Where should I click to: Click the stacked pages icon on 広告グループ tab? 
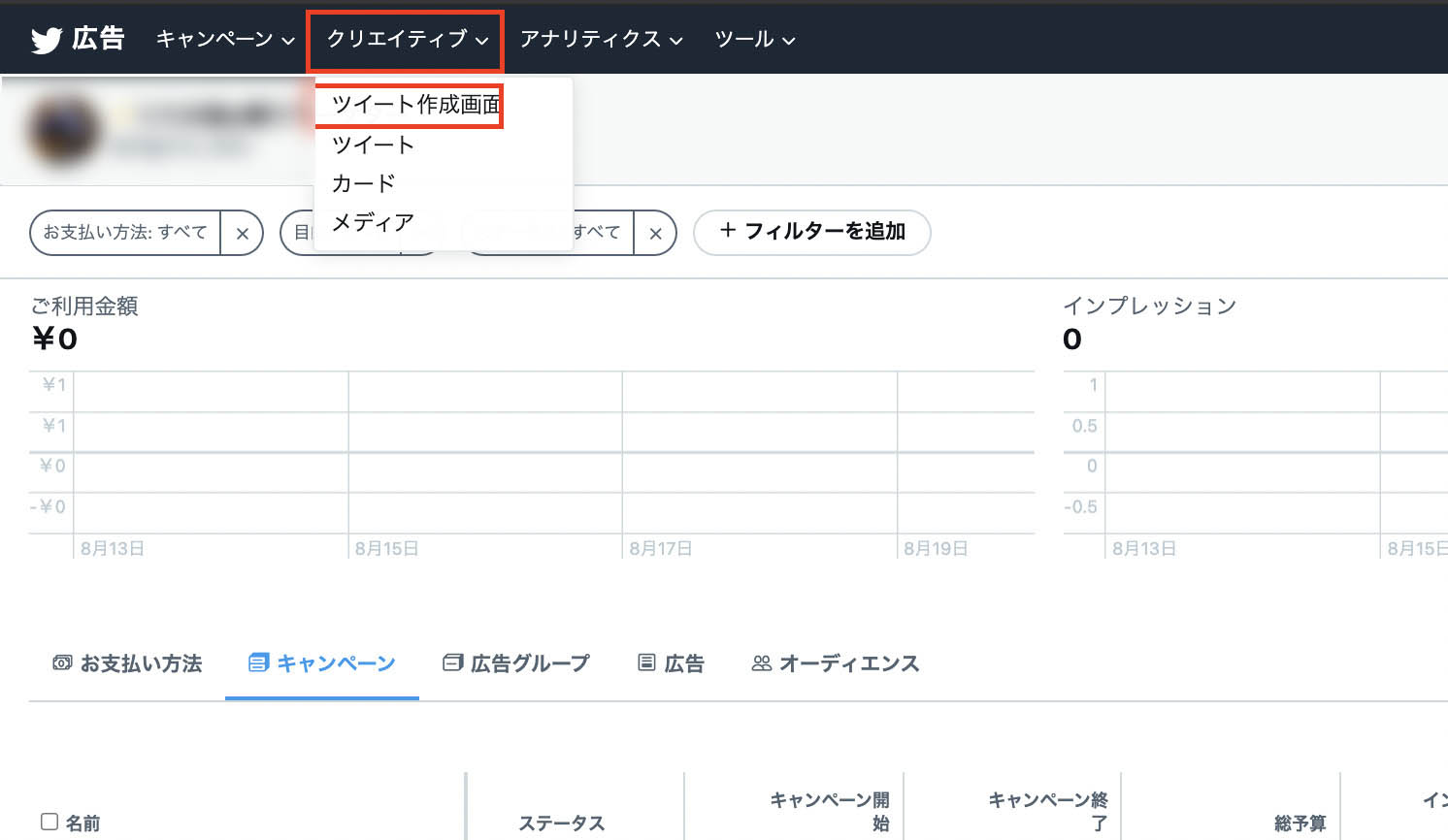pyautogui.click(x=452, y=662)
